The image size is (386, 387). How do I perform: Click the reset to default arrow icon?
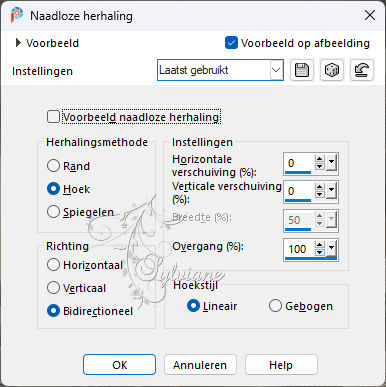click(362, 70)
